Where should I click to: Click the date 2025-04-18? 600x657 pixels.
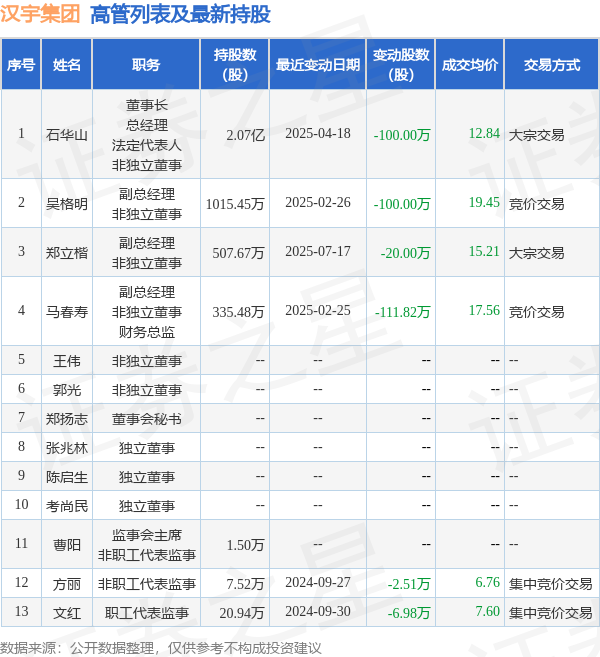318,133
